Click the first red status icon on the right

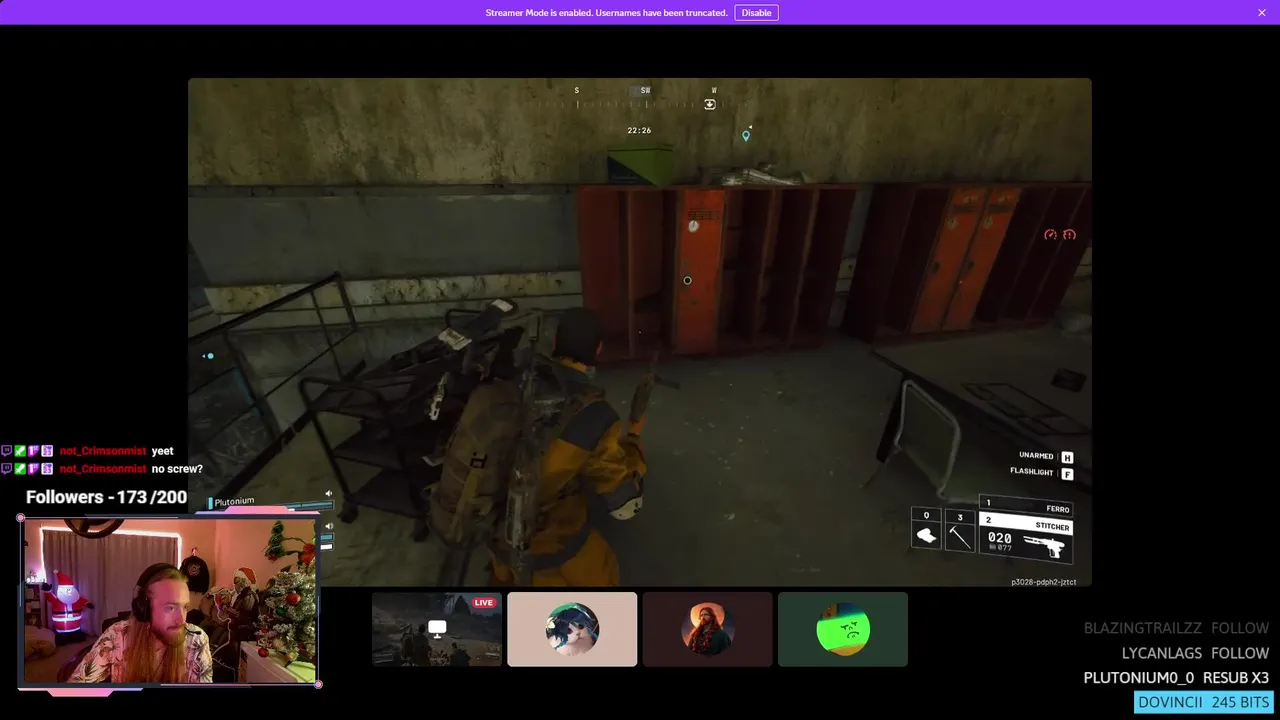coord(1050,234)
